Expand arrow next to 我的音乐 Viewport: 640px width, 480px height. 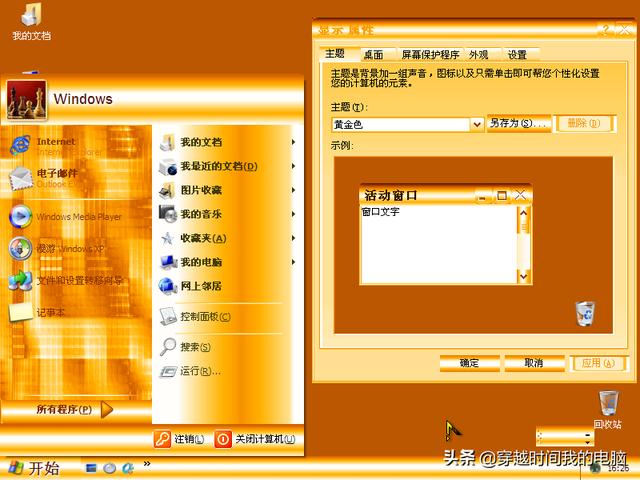click(x=293, y=214)
